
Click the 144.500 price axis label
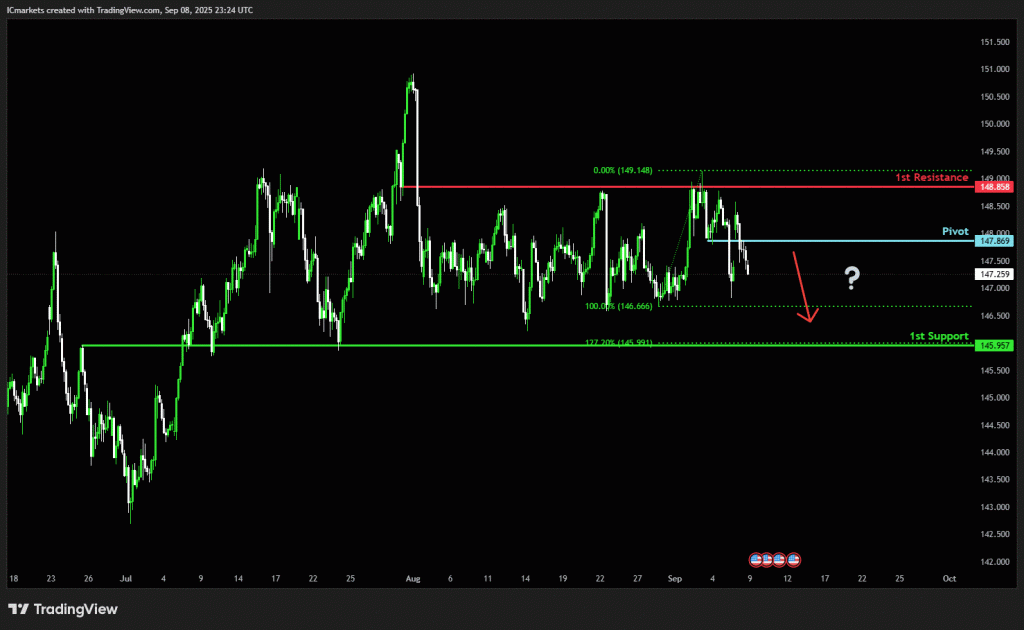coord(994,425)
